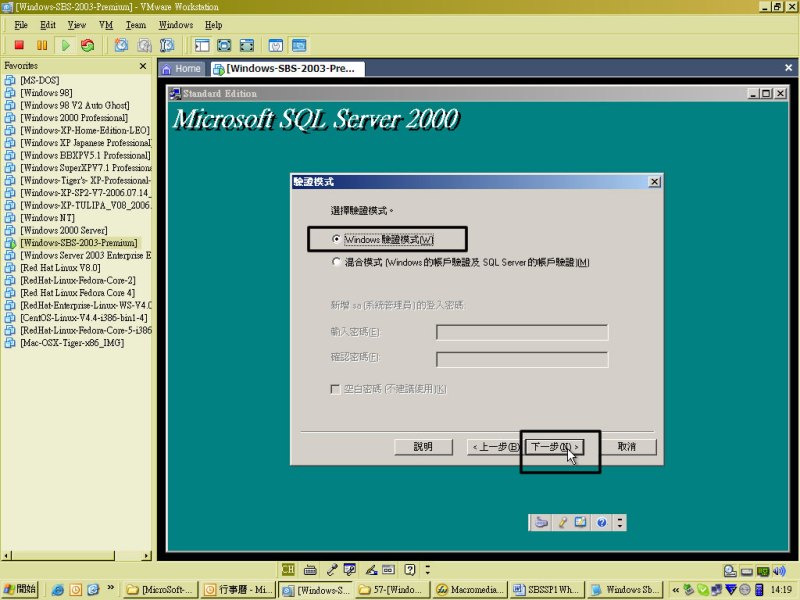Image resolution: width=800 pixels, height=600 pixels.
Task: Tick the 空白密碼 blank password checkbox
Action: coord(335,389)
